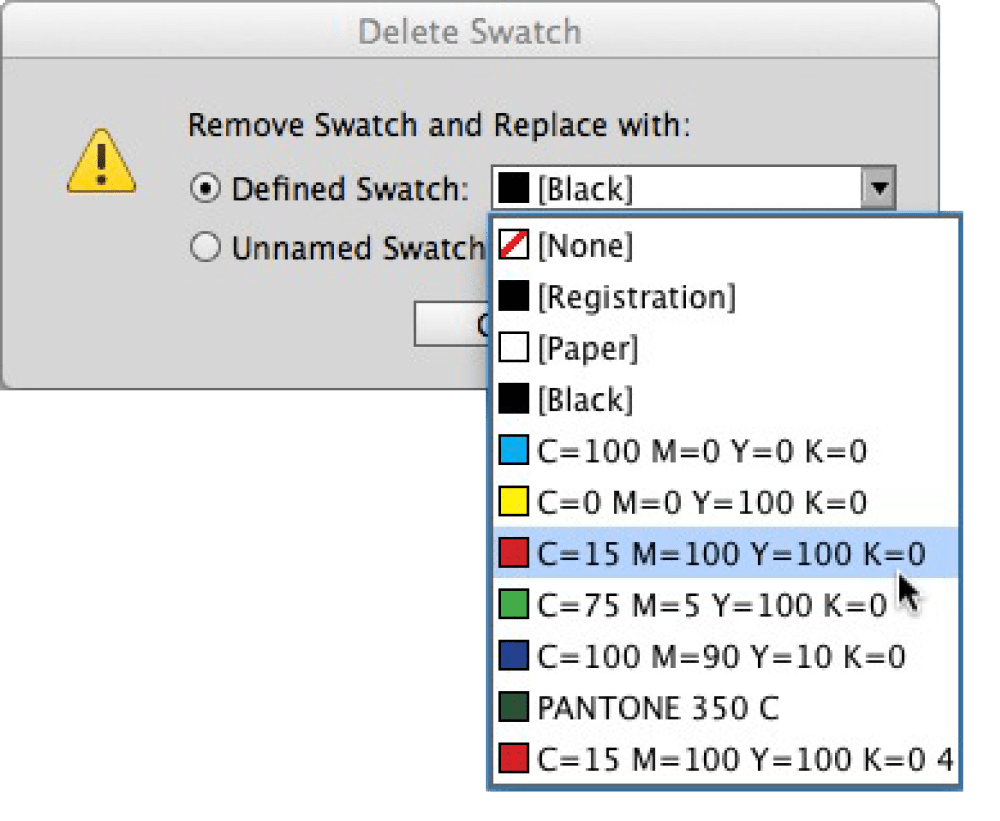This screenshot has height=821, width=1000.
Task: Click the green C=75 swatch icon
Action: [x=513, y=605]
